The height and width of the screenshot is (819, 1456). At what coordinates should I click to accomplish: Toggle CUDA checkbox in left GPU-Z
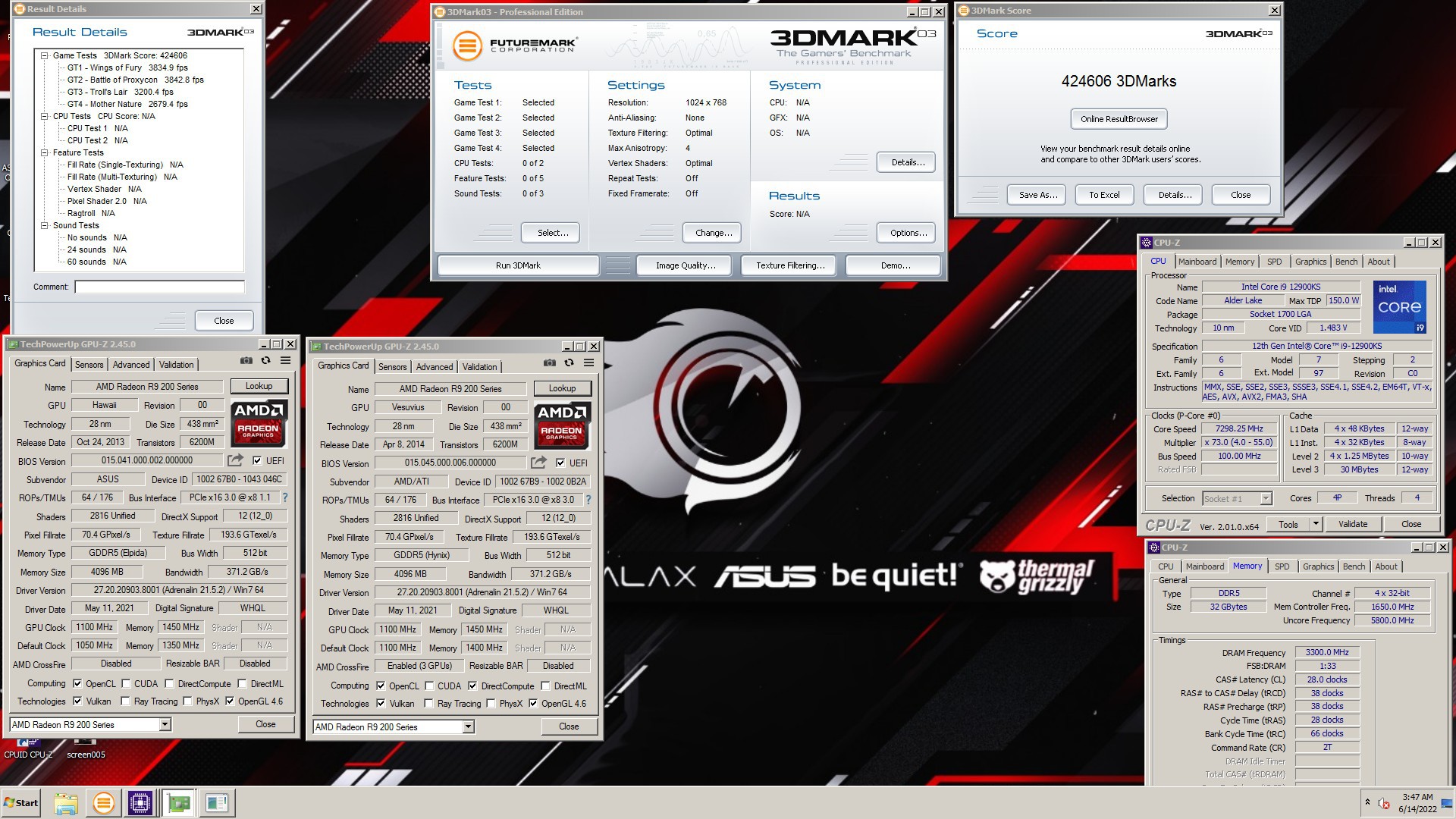126,683
